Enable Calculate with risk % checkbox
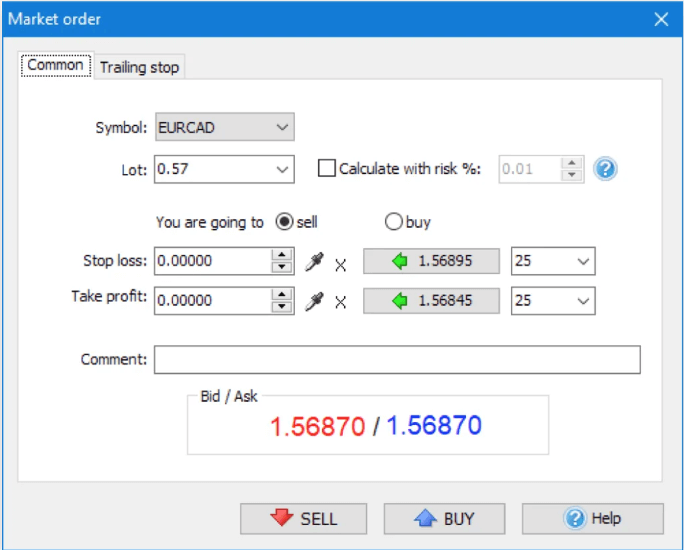684x550 pixels. coord(326,169)
